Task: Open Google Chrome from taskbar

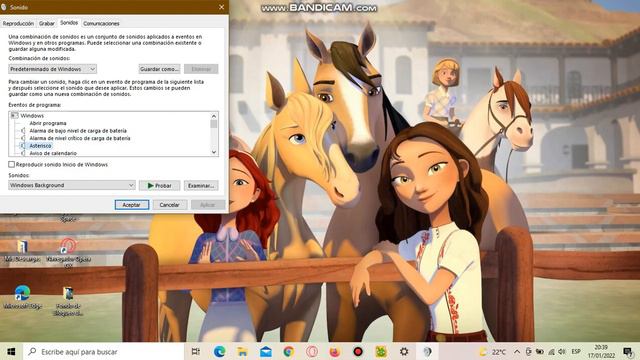Action: pos(289,351)
